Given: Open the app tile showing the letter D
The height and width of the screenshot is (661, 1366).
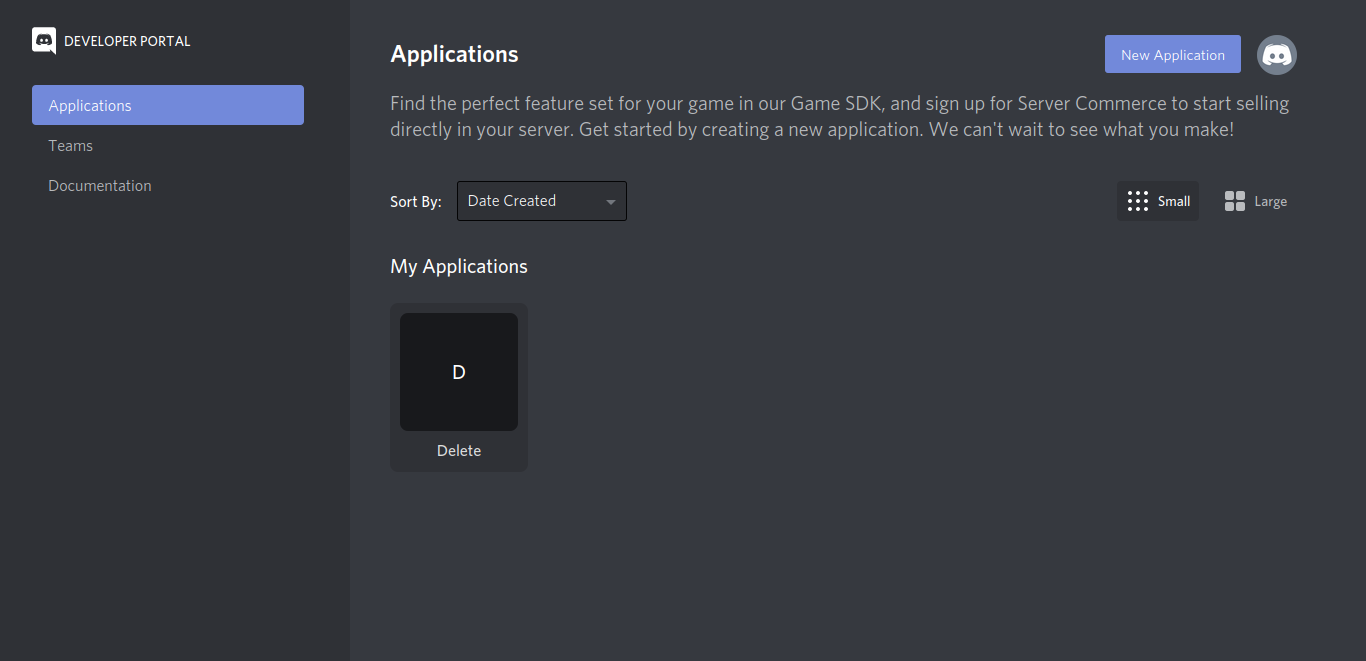Looking at the screenshot, I should (x=459, y=372).
